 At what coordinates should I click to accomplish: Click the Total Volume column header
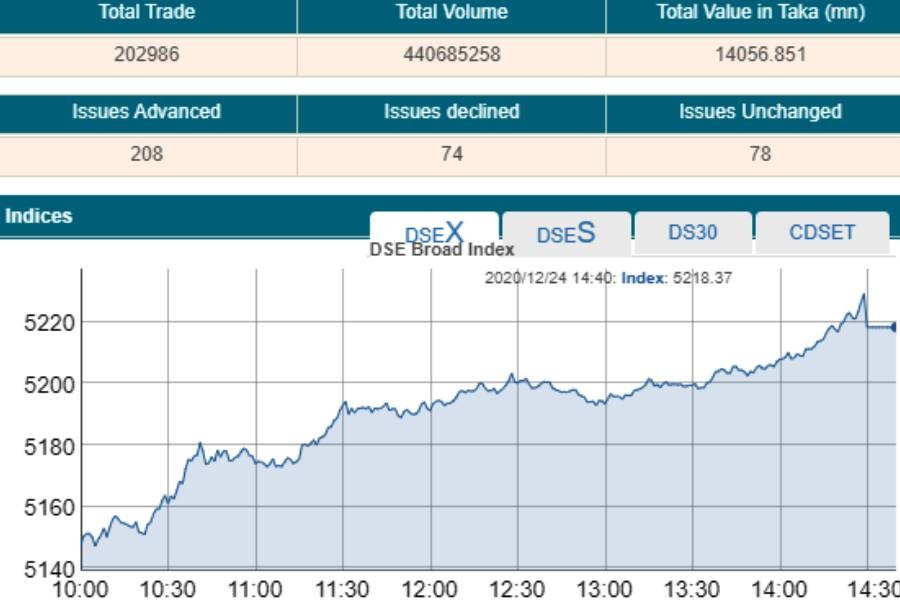pos(451,13)
